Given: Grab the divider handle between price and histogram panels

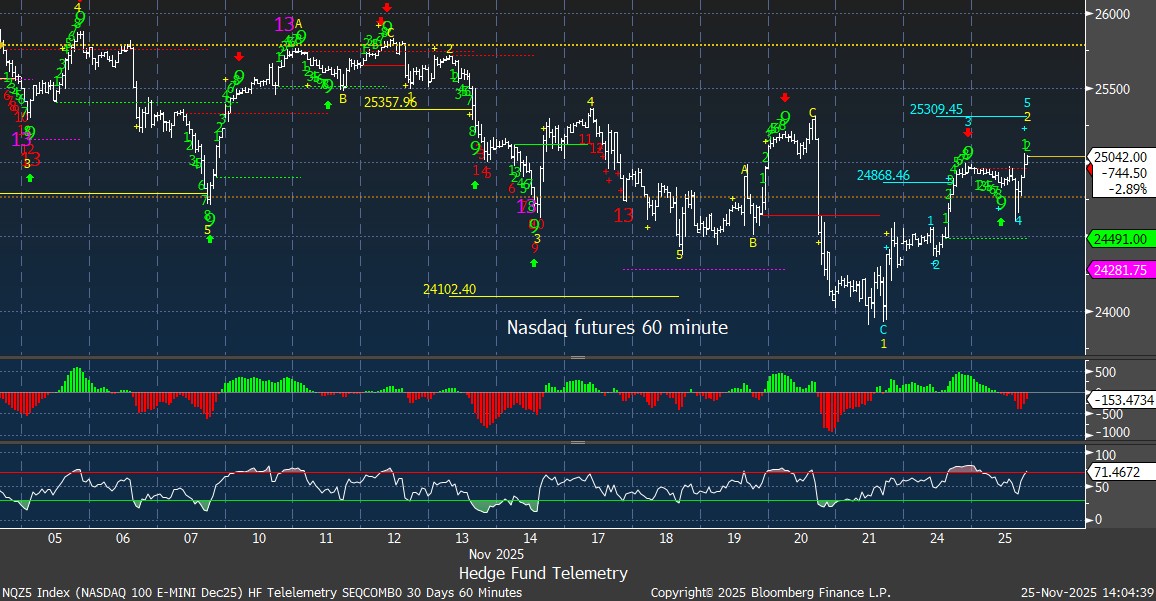Looking at the screenshot, I should (577, 357).
